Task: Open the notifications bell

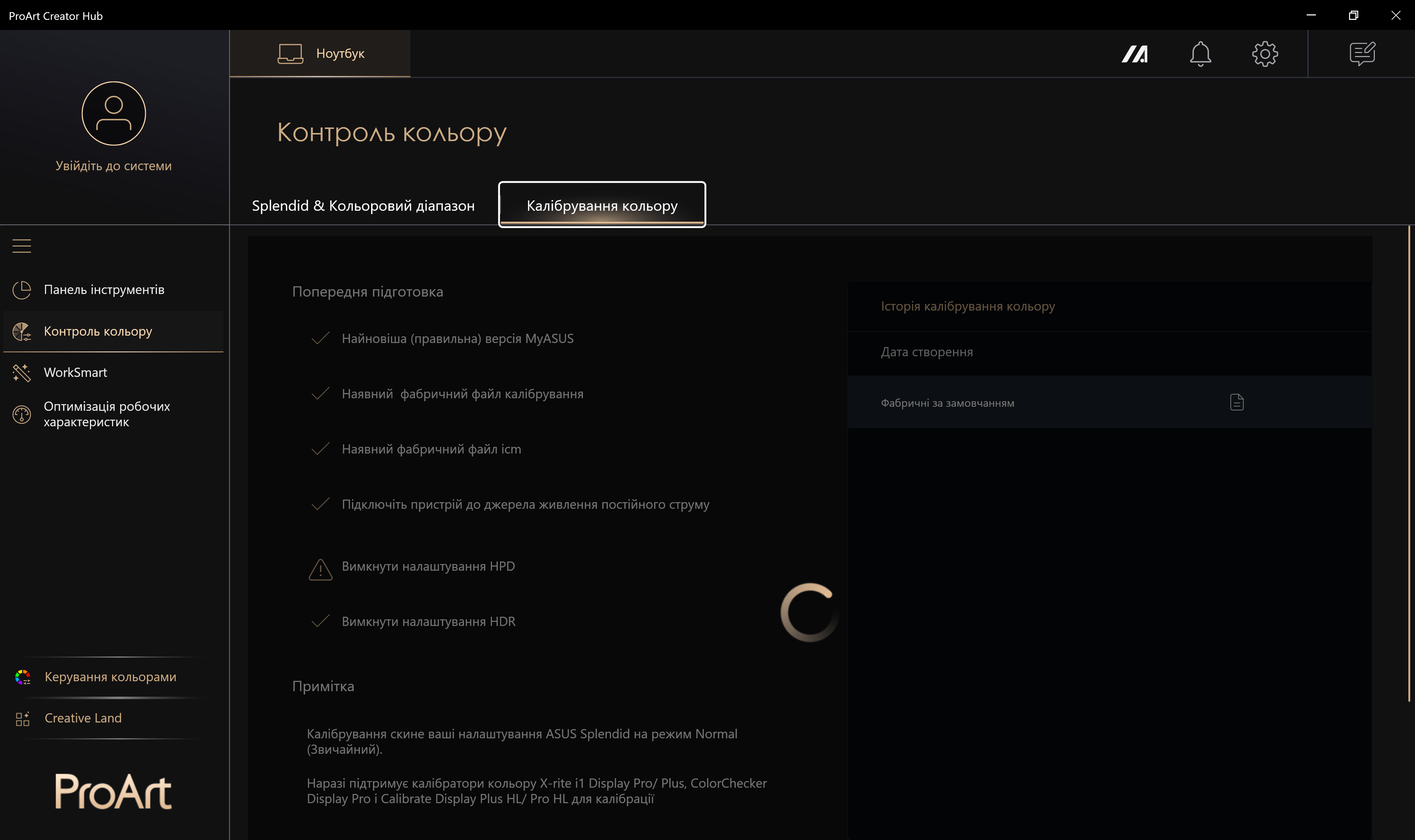Action: pyautogui.click(x=1200, y=54)
